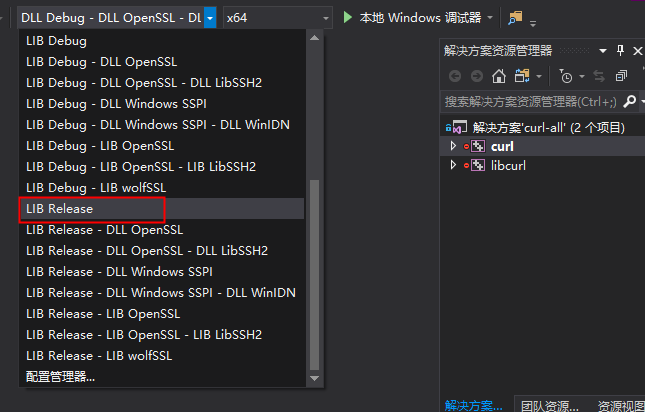Select LIB Debug - DLL OpenSSL
This screenshot has height=412, width=645.
coord(162,62)
